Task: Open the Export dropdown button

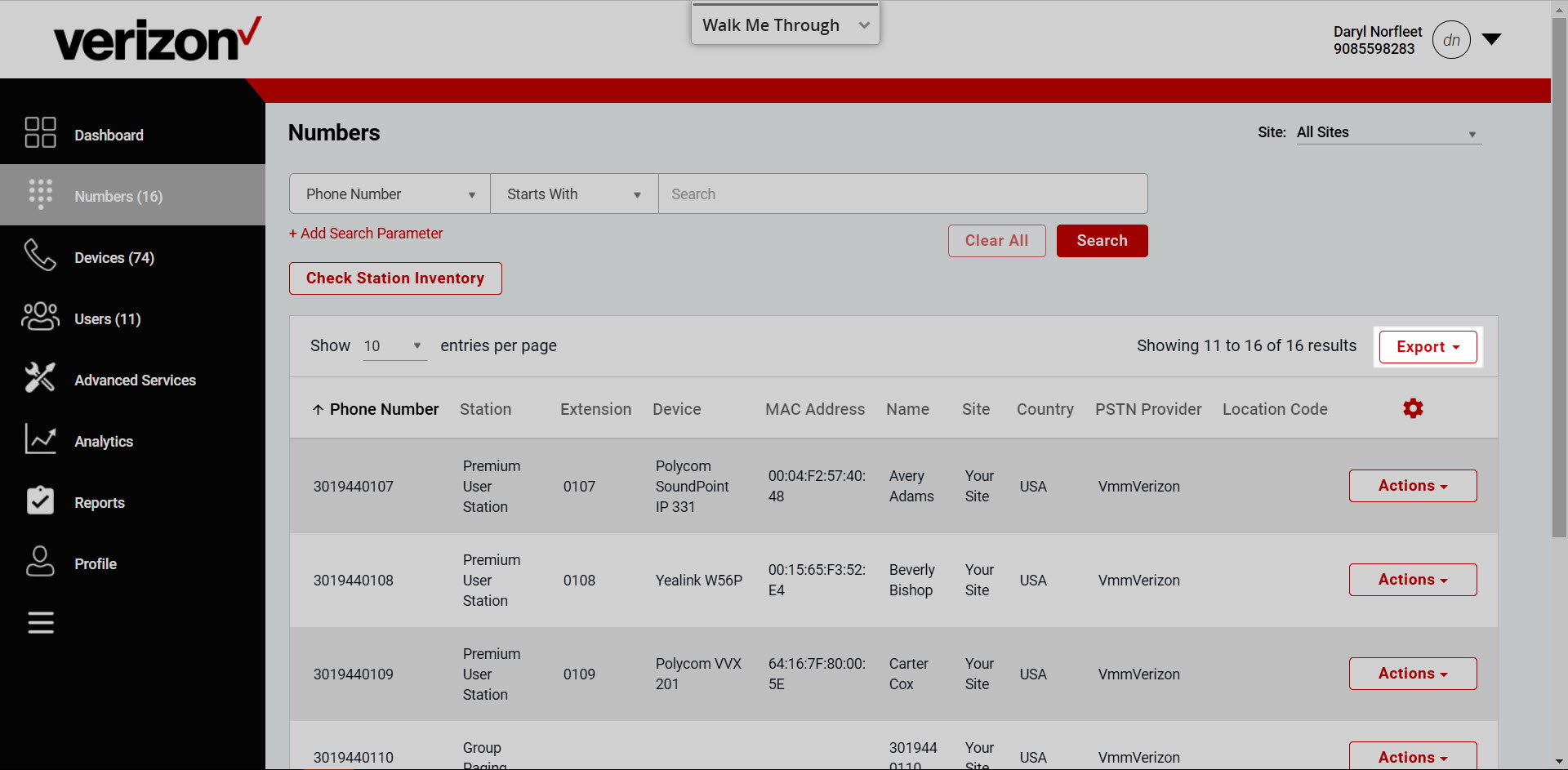Action: click(1428, 347)
